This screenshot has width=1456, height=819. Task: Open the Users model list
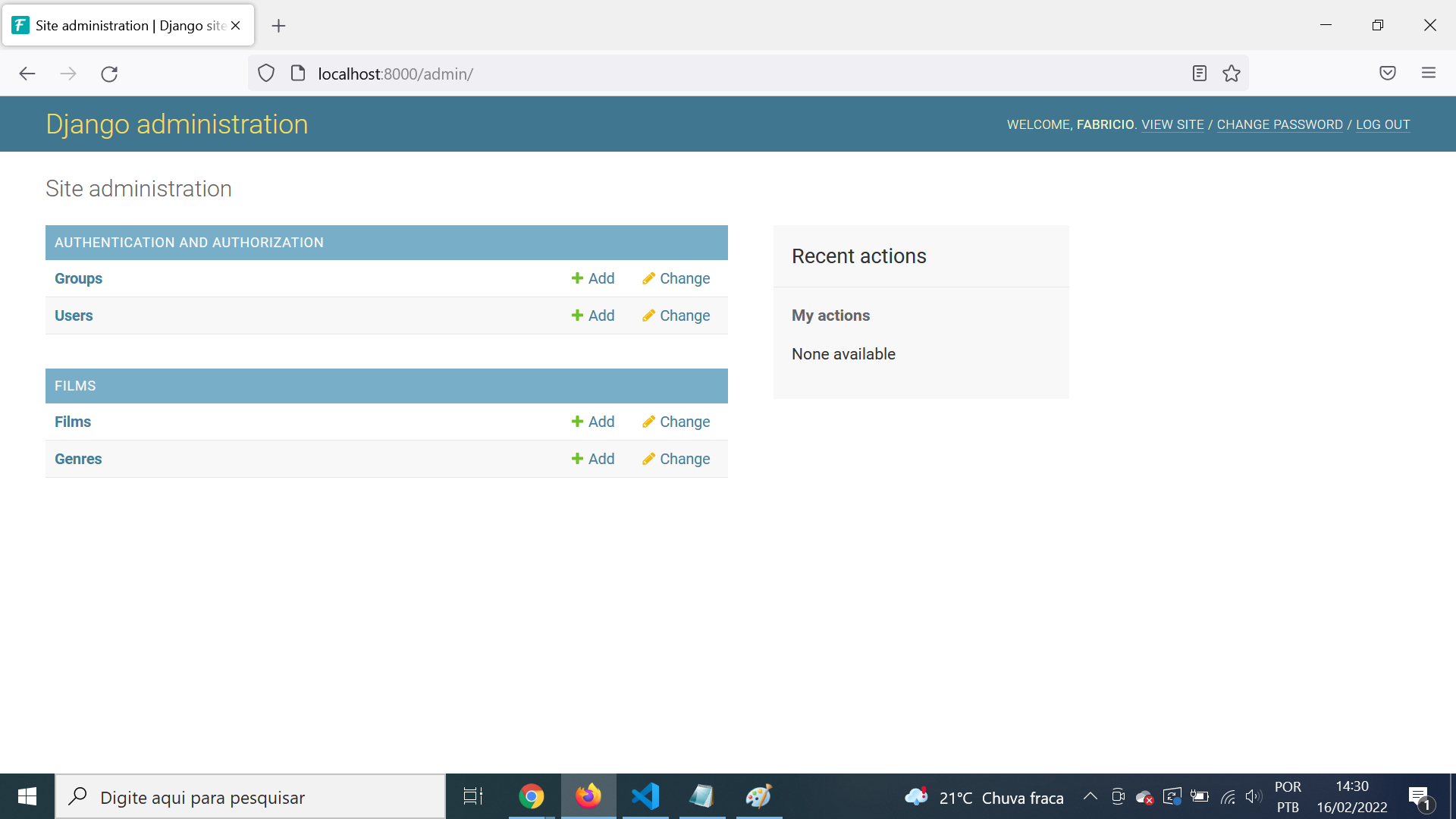pos(74,315)
